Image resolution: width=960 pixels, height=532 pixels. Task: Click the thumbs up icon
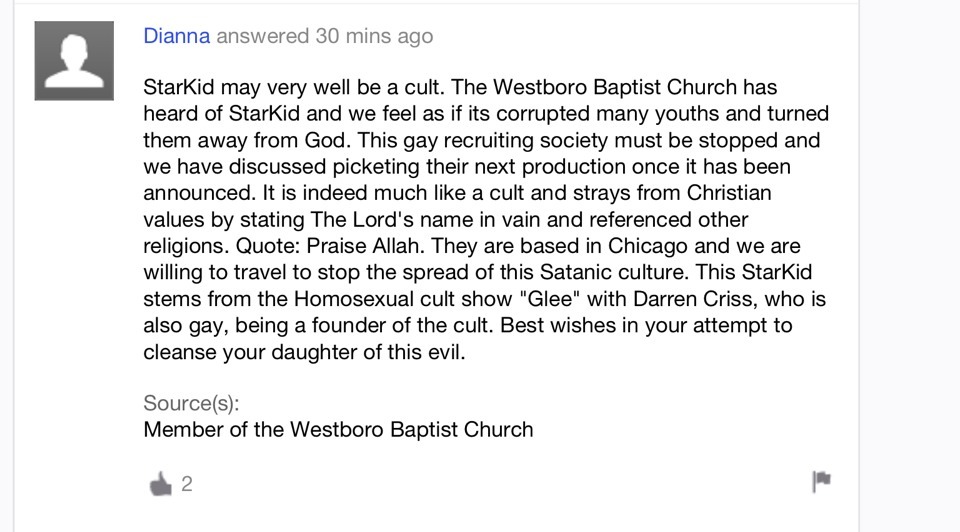click(161, 484)
